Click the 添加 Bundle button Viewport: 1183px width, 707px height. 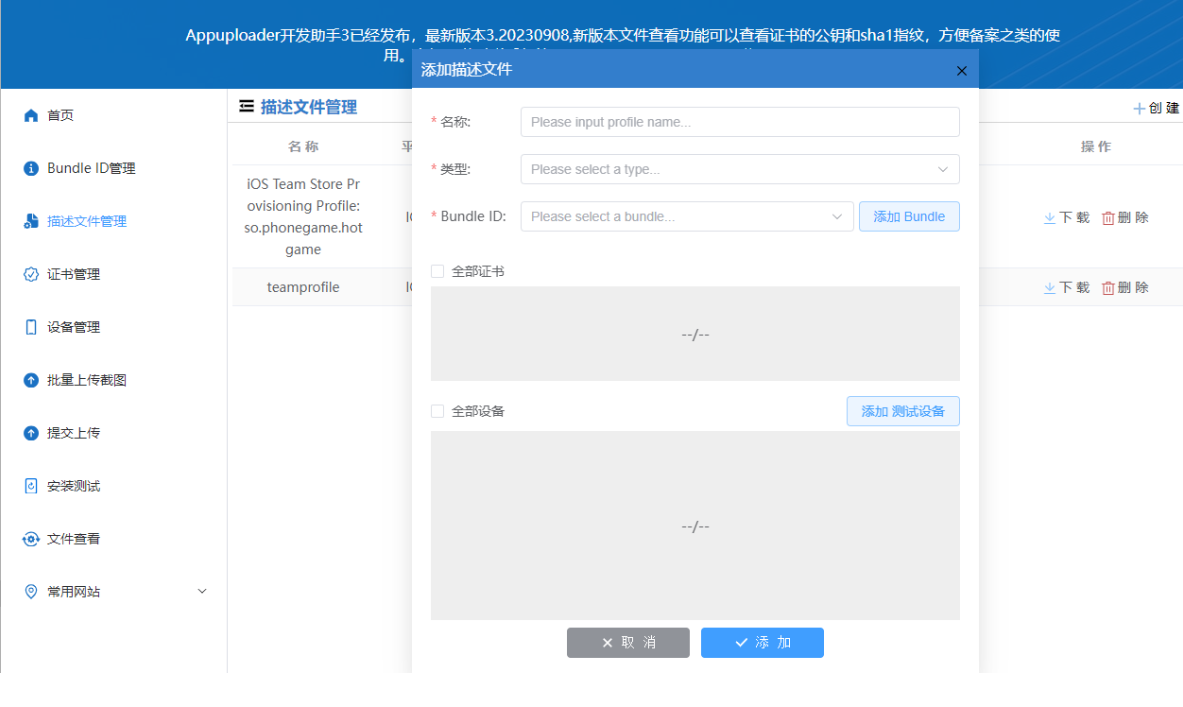click(908, 216)
